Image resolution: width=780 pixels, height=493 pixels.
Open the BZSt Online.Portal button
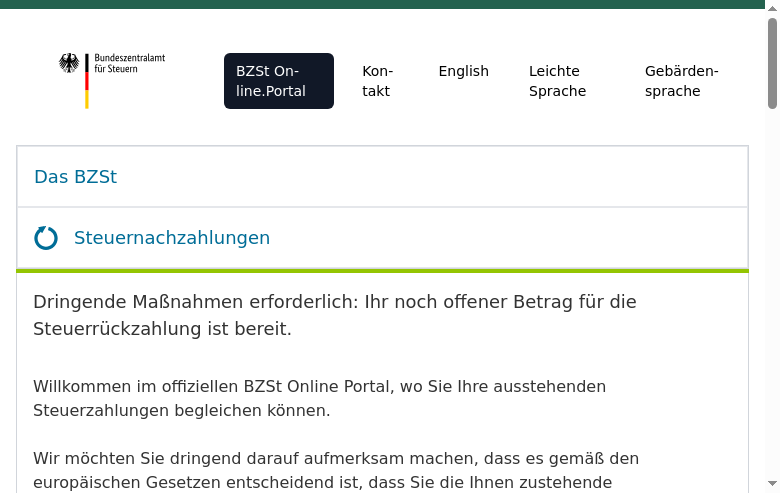click(x=279, y=81)
